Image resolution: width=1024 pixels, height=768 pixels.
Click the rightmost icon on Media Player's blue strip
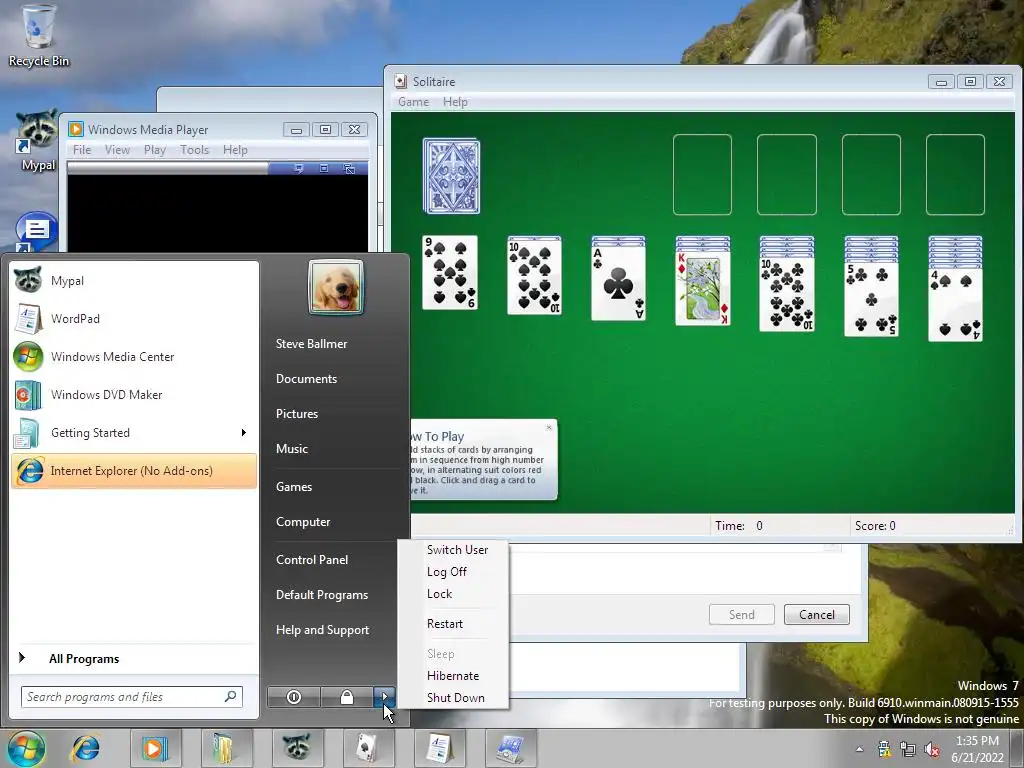(349, 168)
